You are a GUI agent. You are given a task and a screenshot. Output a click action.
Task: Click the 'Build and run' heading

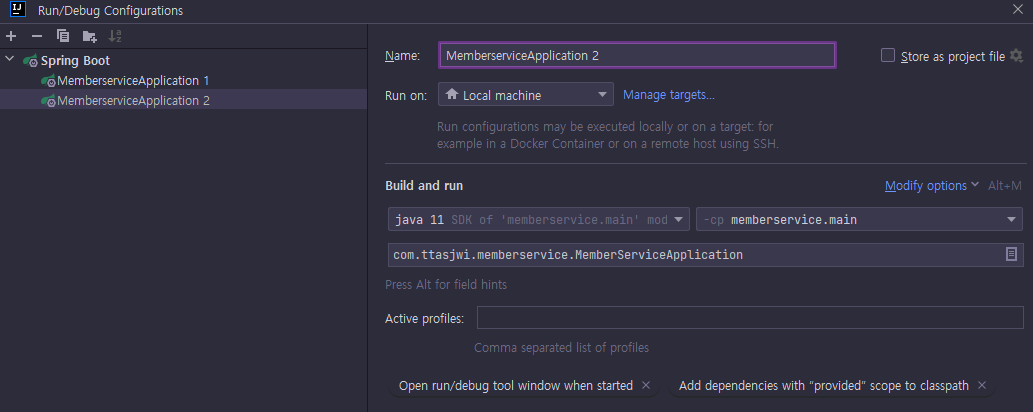coord(424,186)
